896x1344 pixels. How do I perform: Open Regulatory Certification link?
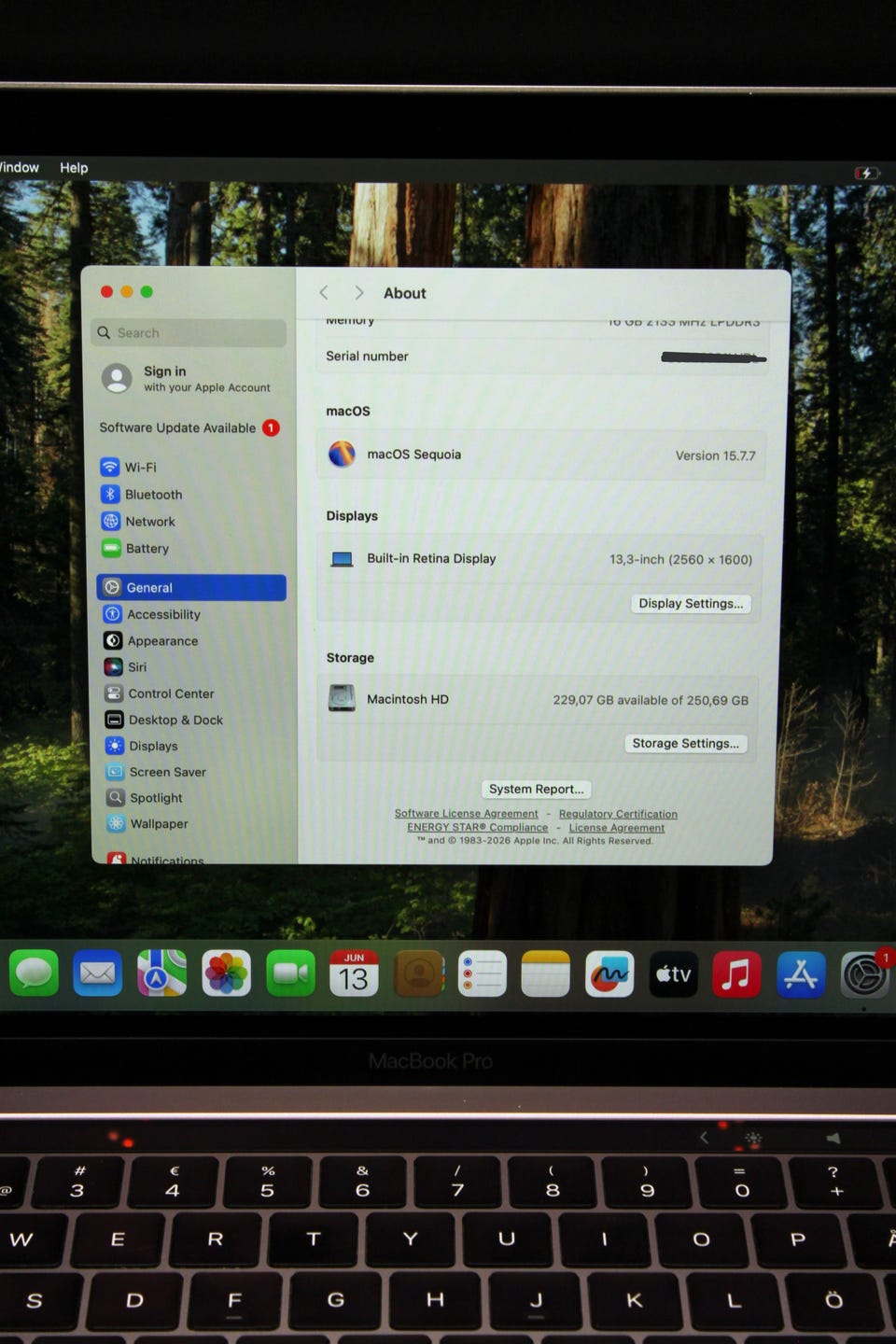click(618, 814)
